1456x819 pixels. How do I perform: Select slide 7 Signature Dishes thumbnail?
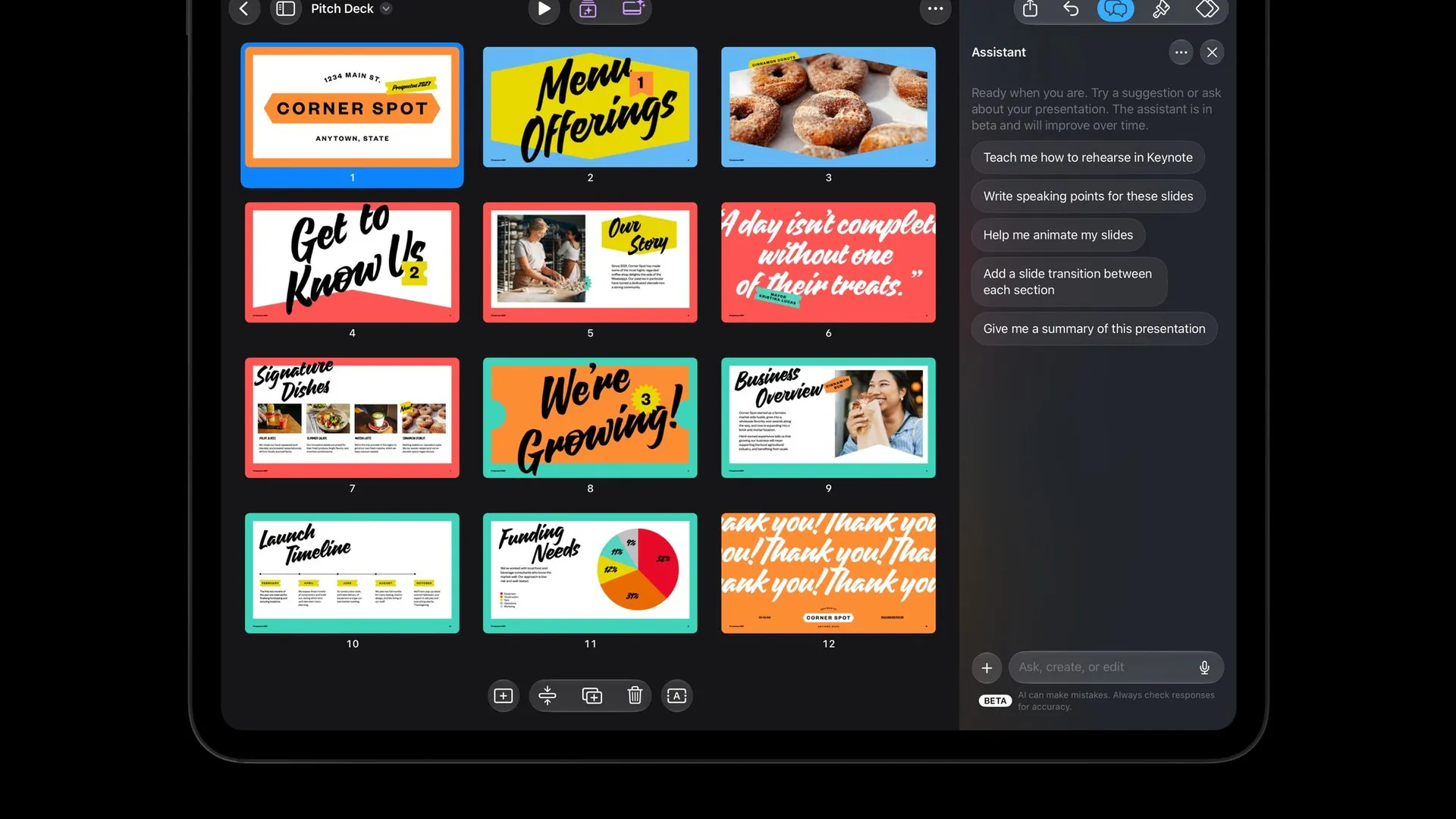pyautogui.click(x=352, y=418)
